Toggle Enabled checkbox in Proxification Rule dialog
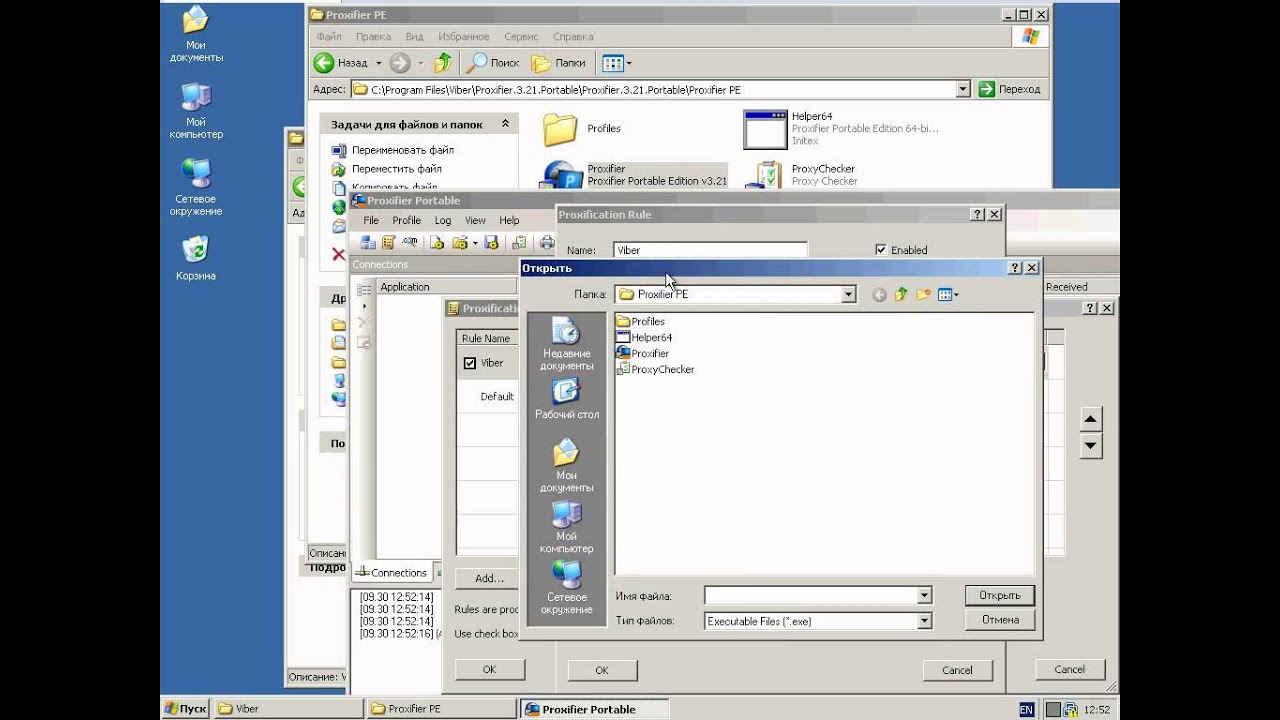 (x=880, y=250)
